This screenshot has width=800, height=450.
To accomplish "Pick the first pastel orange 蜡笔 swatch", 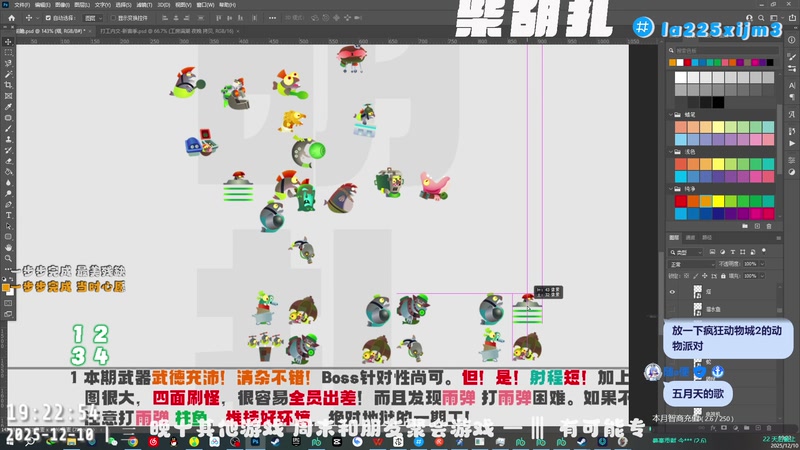I will 681,127.
